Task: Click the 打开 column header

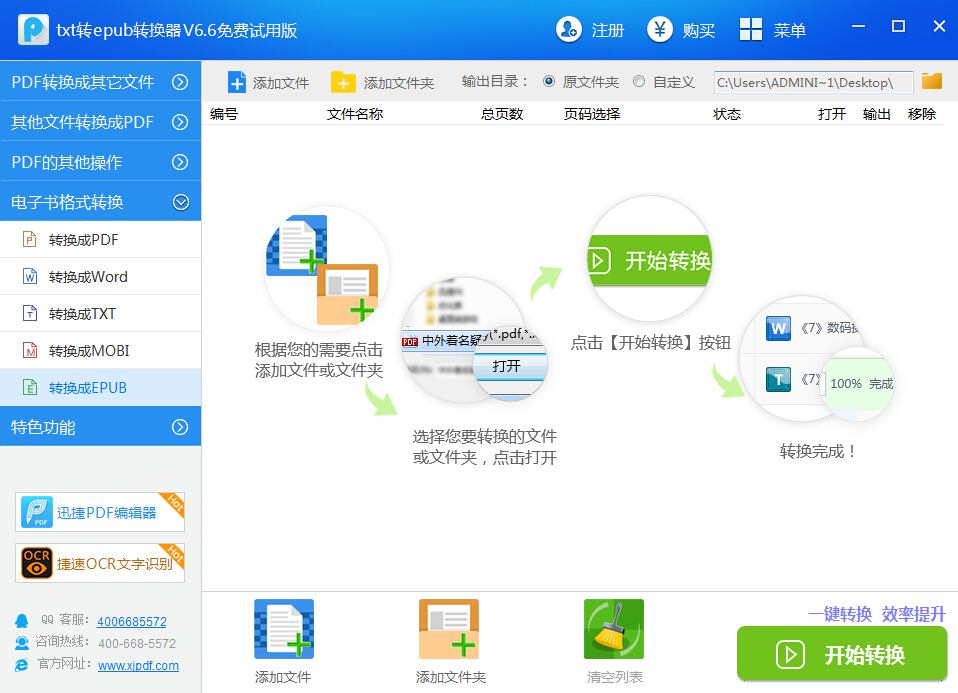Action: tap(832, 114)
